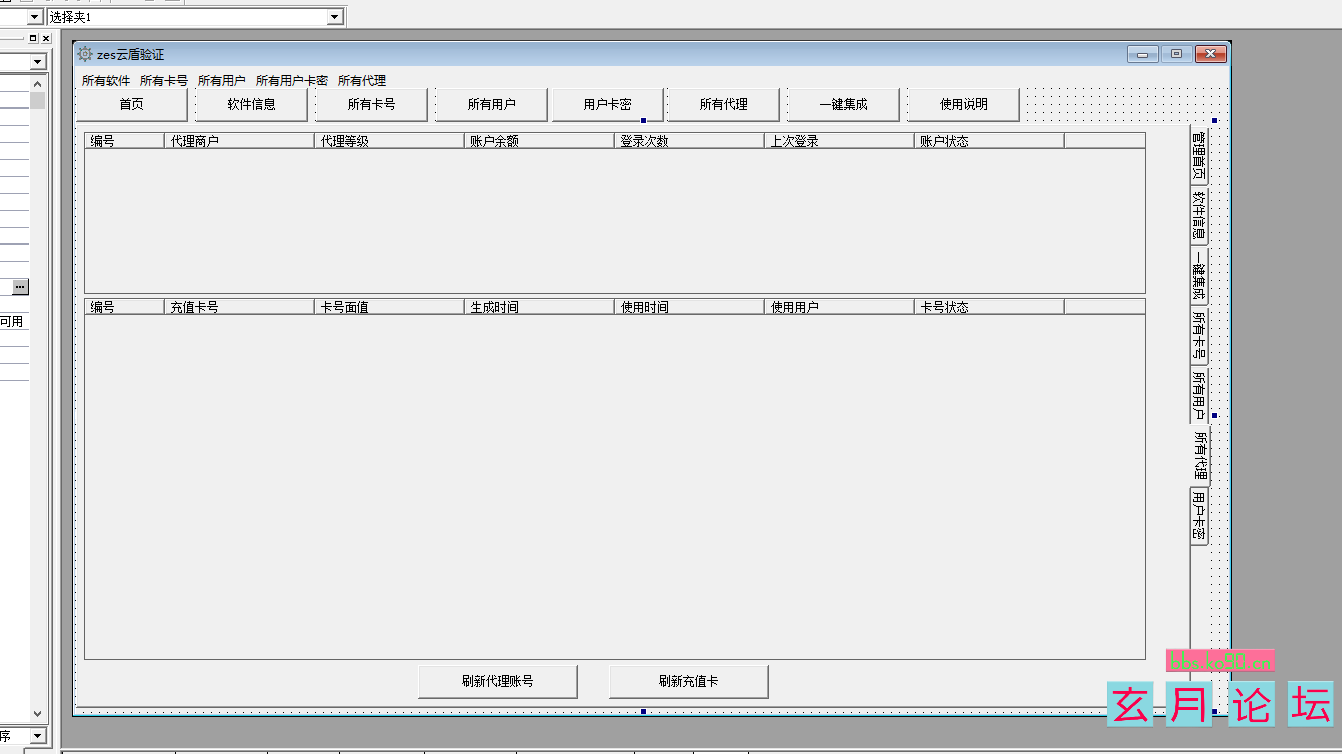Viewport: 1342px width, 754px height.
Task: Open the 选择夹1 combo box dropdown
Action: (x=335, y=17)
